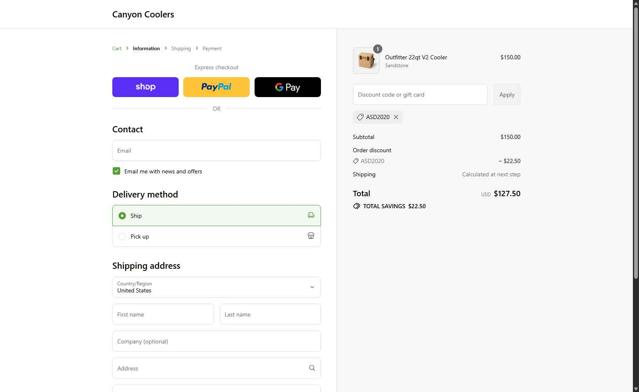Pay with Shop Pay express button
The image size is (639, 392).
pyautogui.click(x=145, y=87)
